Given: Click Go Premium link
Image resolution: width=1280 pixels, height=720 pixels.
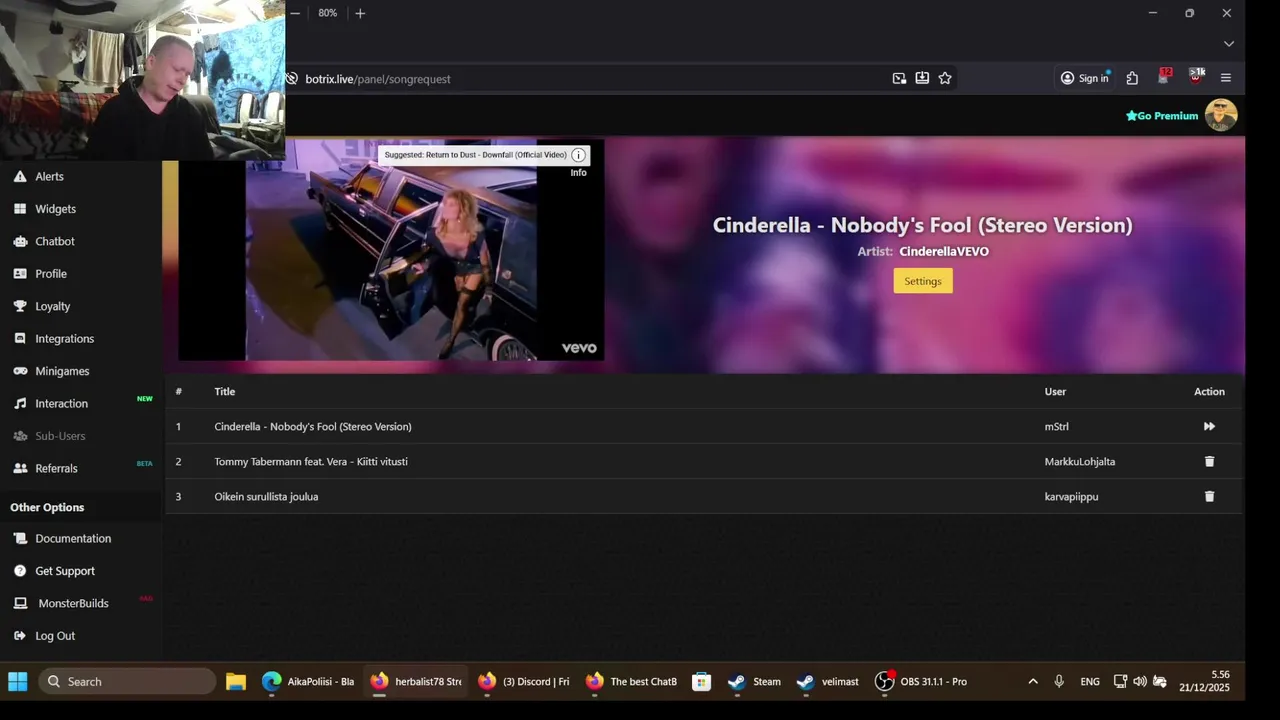Looking at the screenshot, I should [x=1162, y=116].
